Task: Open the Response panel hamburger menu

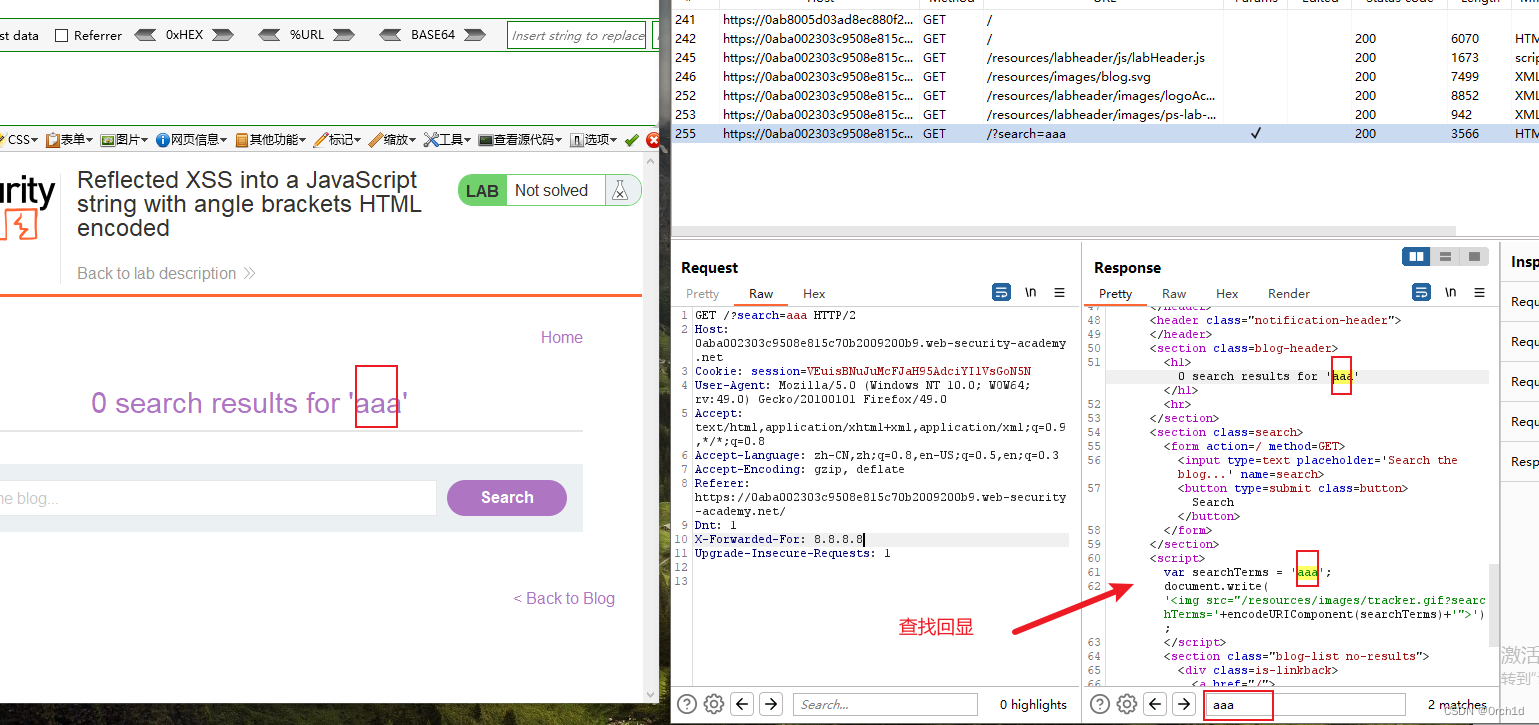Action: click(x=1480, y=293)
